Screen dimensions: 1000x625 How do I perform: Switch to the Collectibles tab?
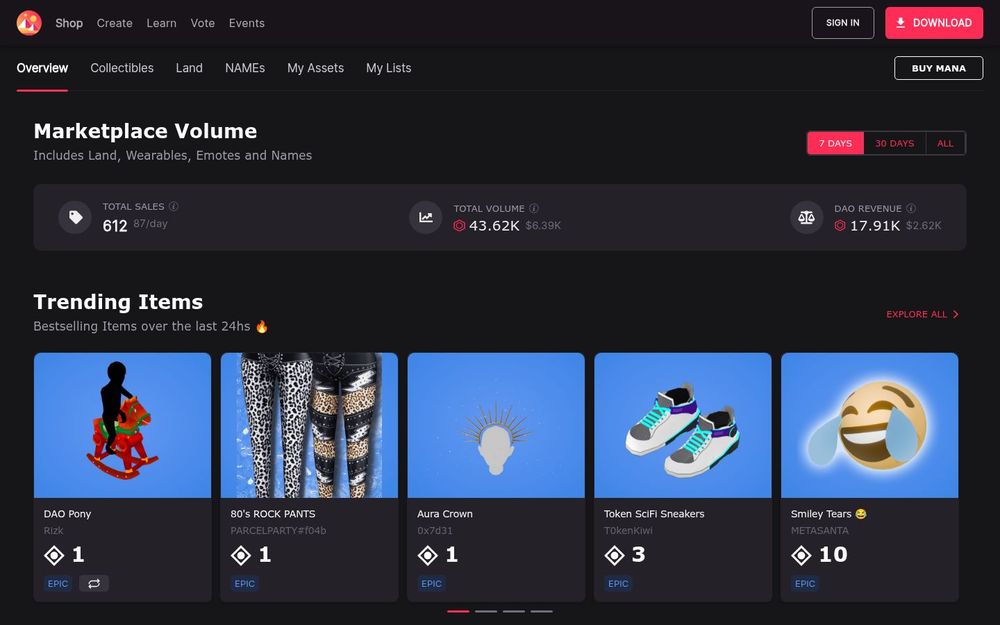(122, 68)
